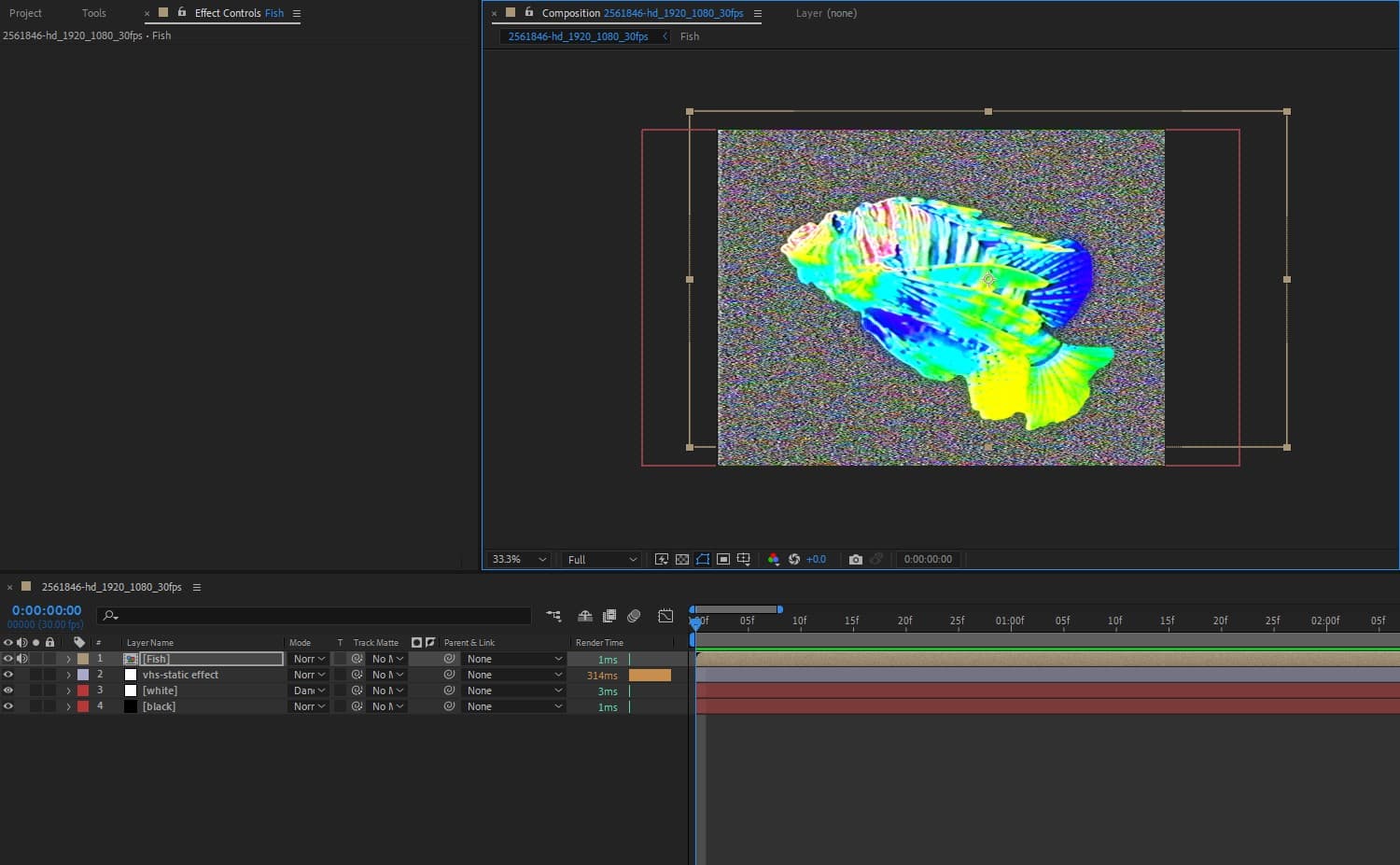Hide the Fish layer with its eye icon
1400x865 pixels.
tap(8, 659)
